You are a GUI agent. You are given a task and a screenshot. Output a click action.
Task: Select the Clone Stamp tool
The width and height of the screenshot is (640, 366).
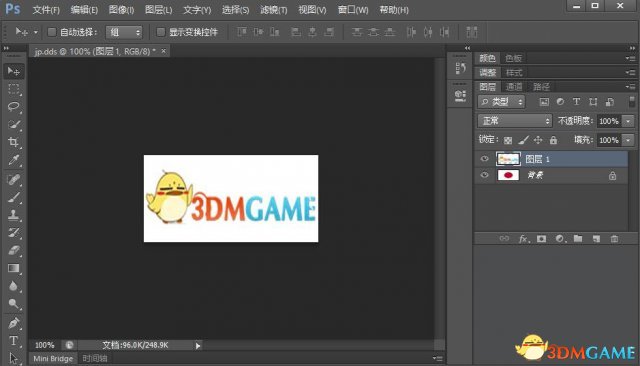click(x=14, y=215)
